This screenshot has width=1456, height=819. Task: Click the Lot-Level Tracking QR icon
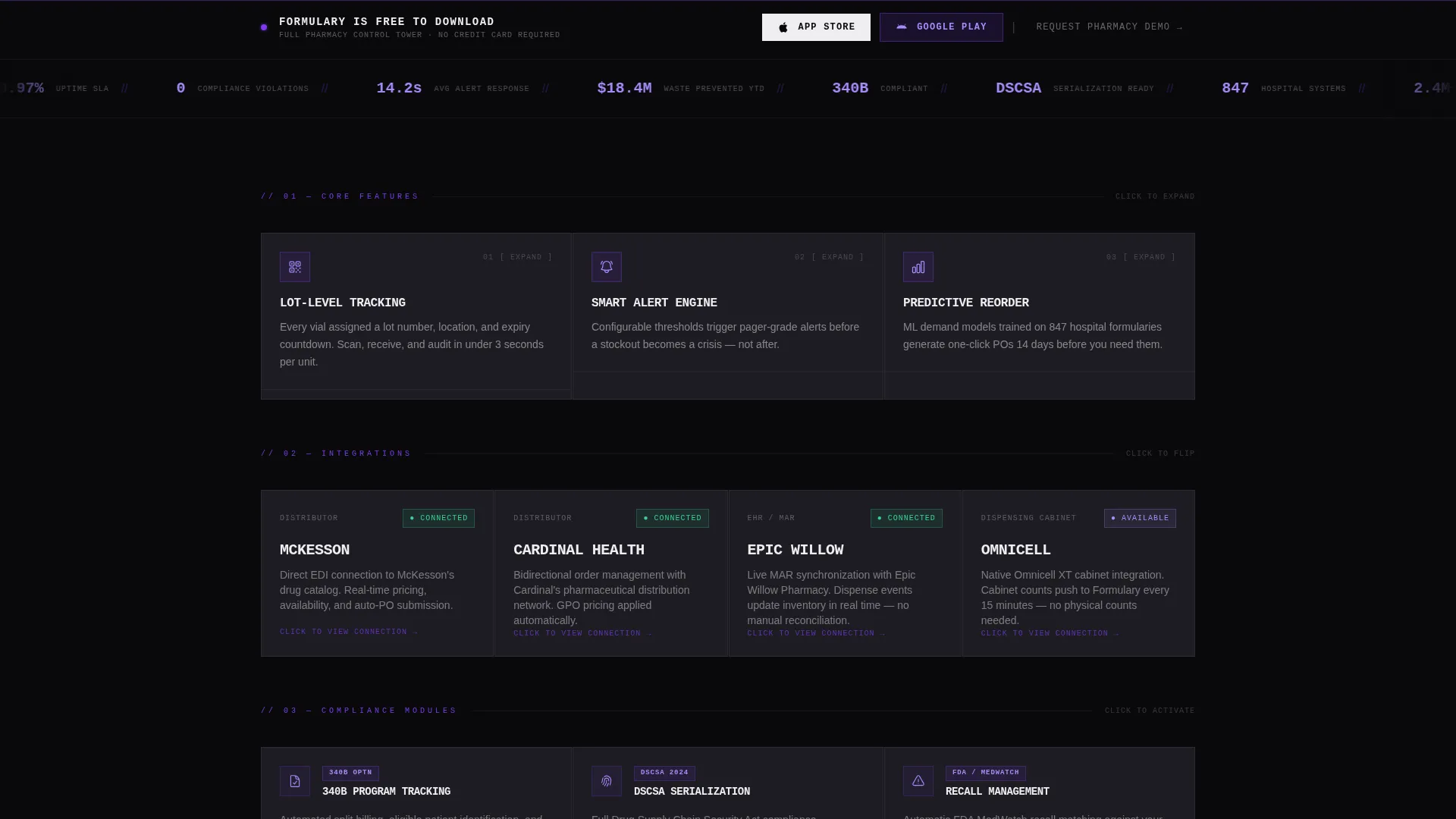(x=295, y=267)
